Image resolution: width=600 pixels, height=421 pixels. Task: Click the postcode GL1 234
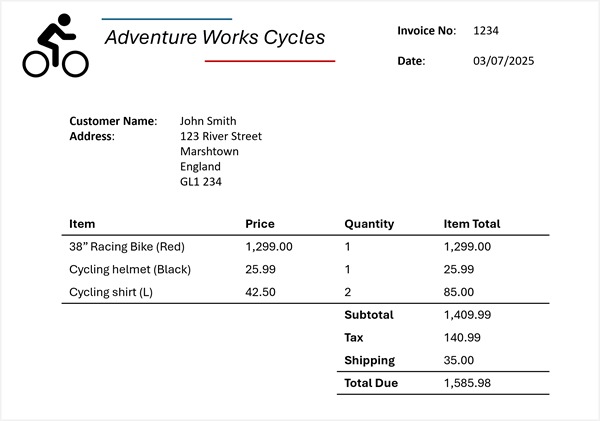201,182
